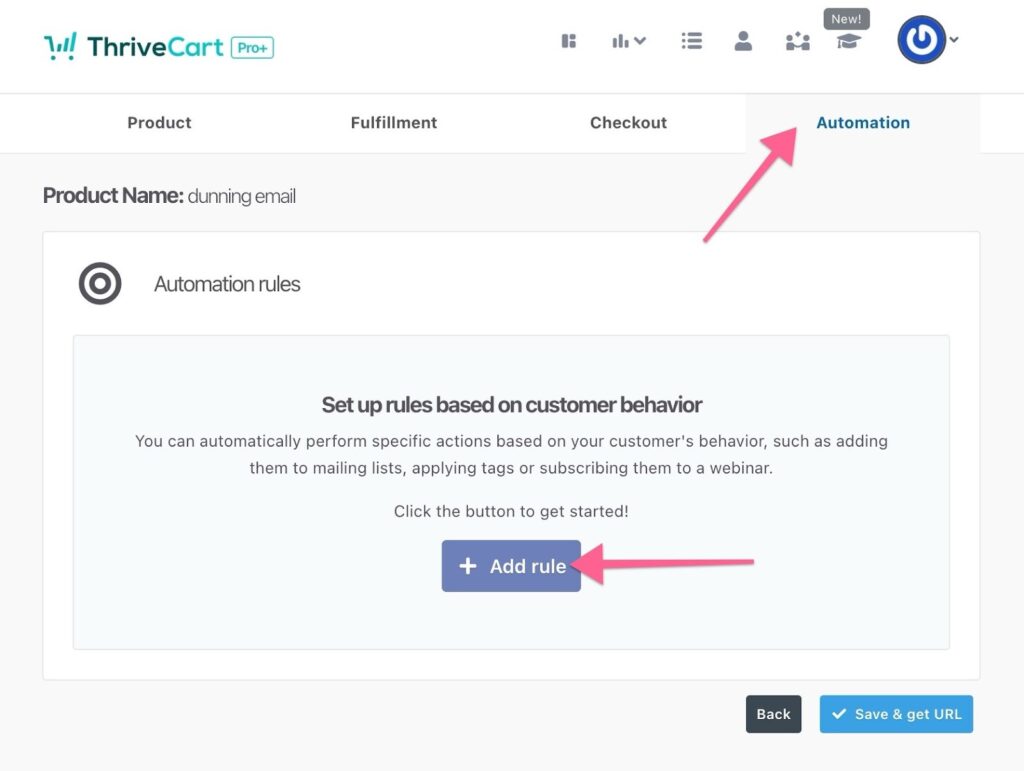The width and height of the screenshot is (1024, 771).
Task: Open the affiliates group icon
Action: [797, 41]
